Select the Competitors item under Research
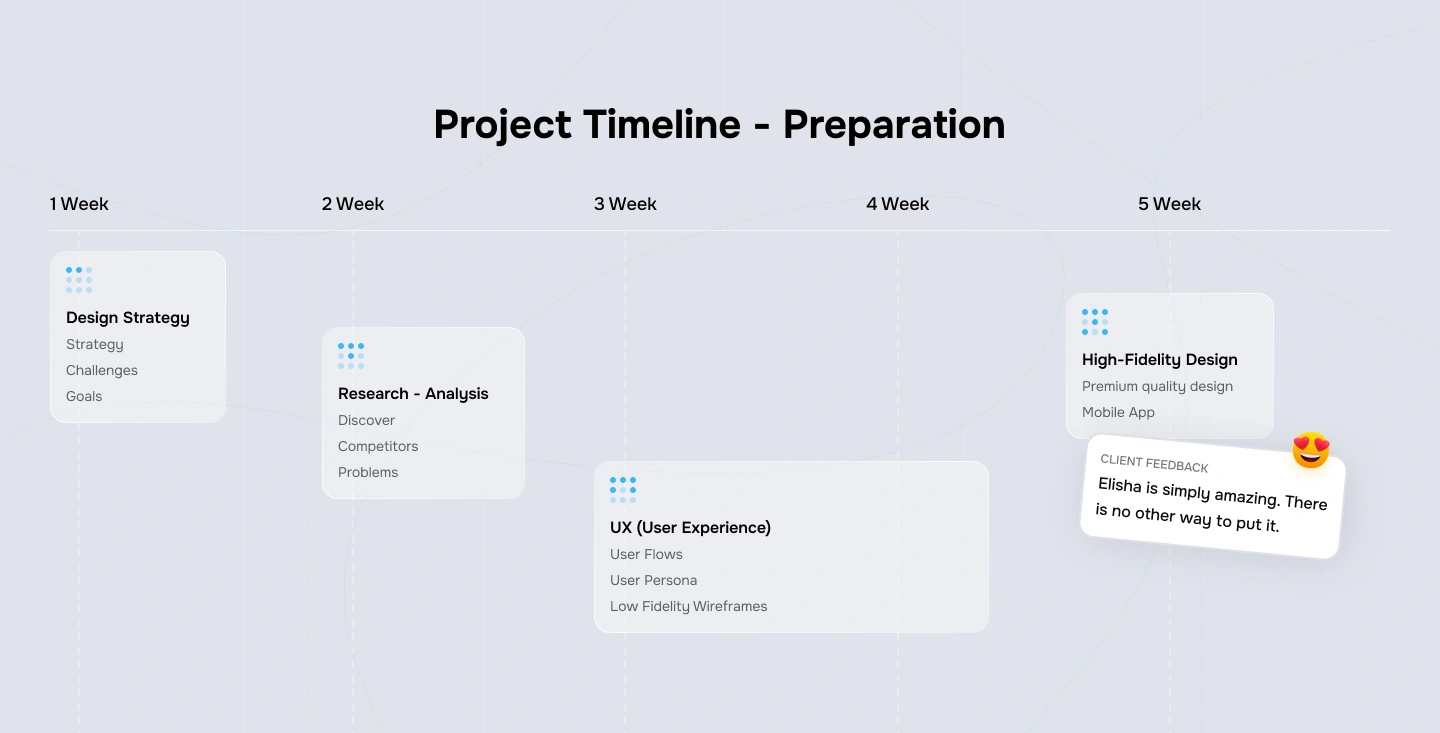The image size is (1440, 733). [x=378, y=446]
